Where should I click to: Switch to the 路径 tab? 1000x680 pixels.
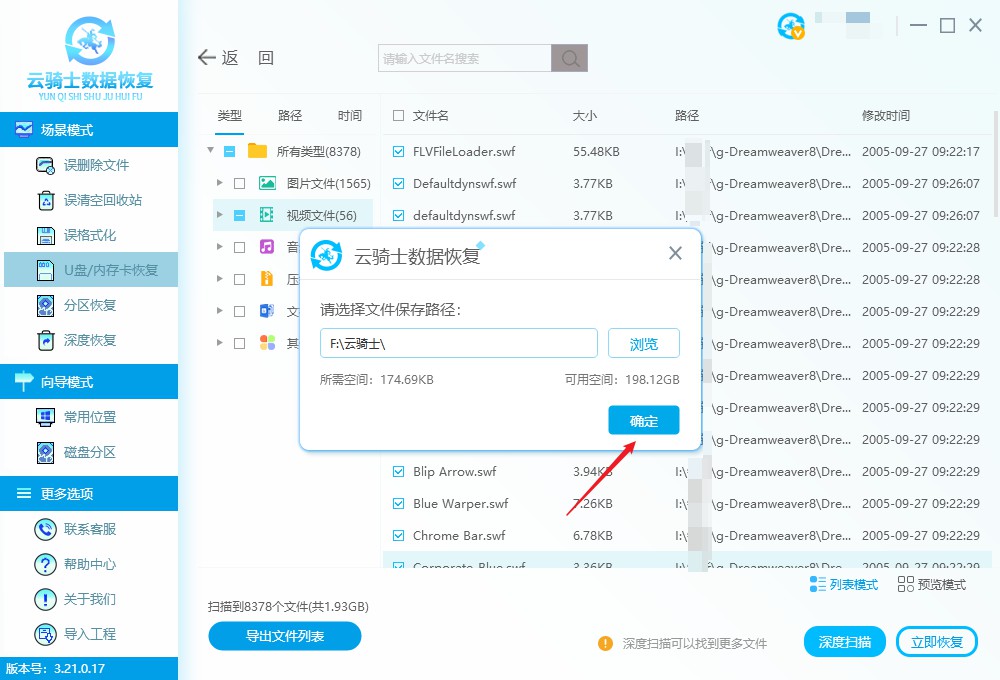289,115
